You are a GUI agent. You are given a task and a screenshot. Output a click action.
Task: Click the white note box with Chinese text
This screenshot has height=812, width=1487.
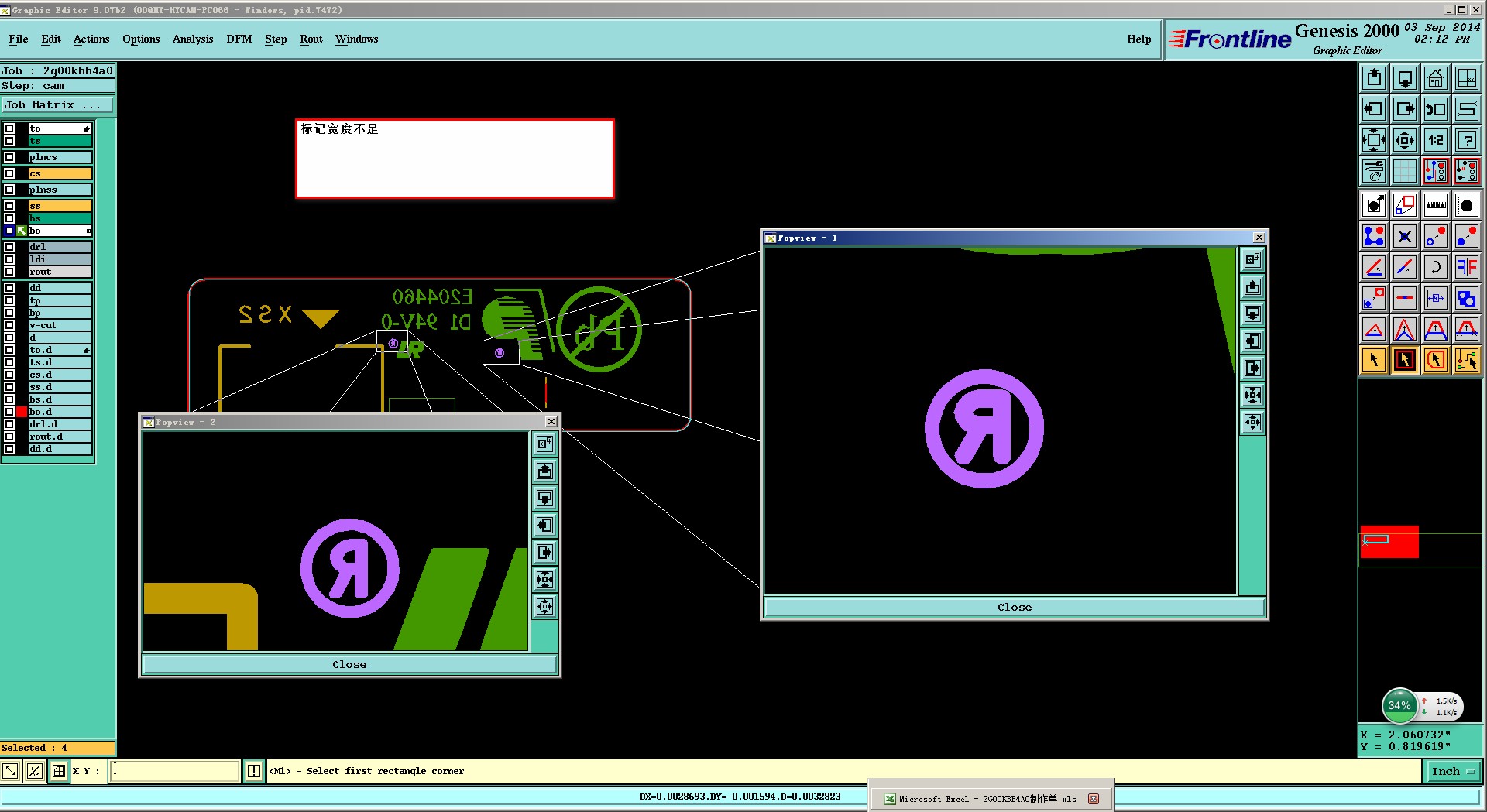(455, 159)
